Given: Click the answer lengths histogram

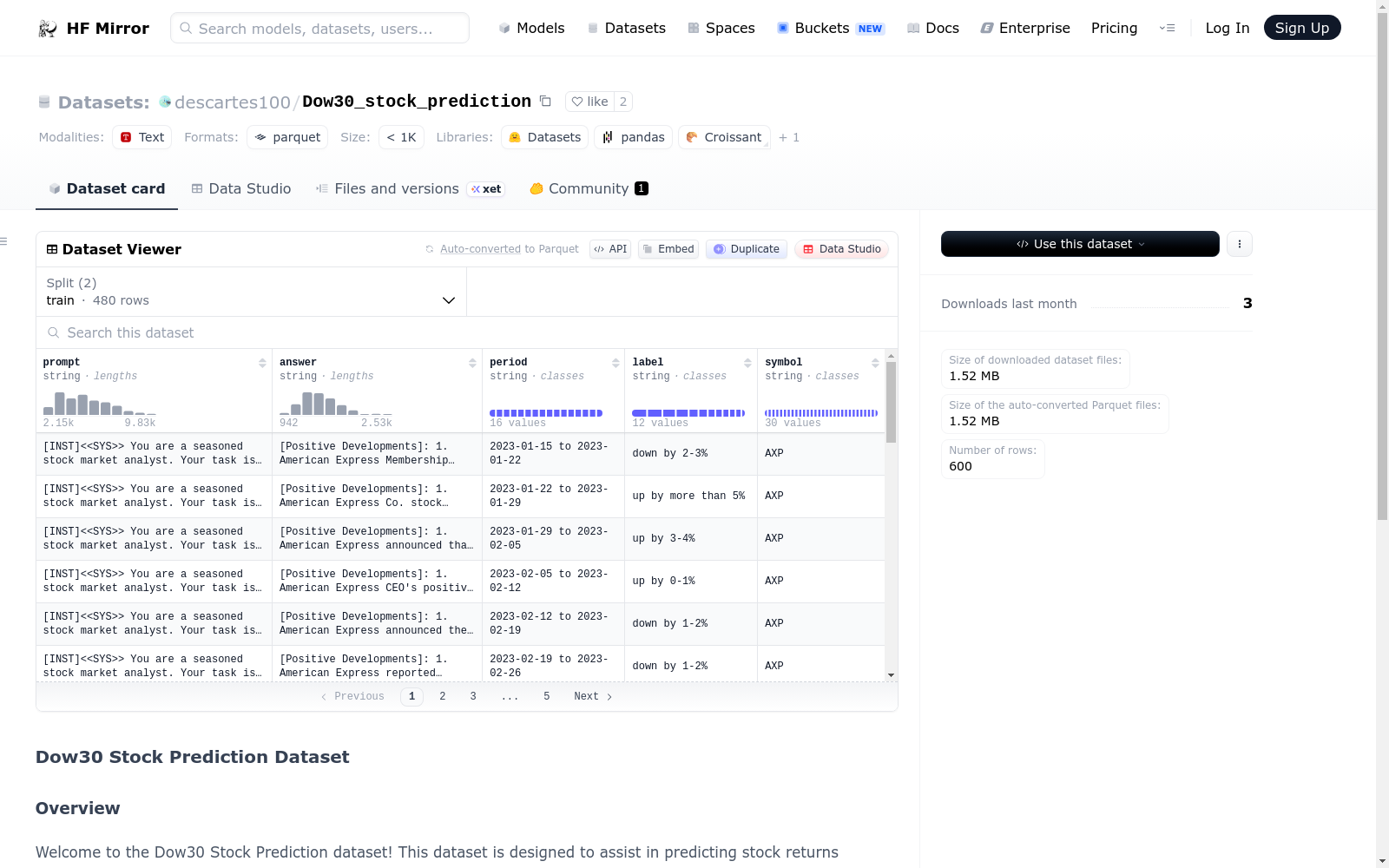Looking at the screenshot, I should [x=336, y=404].
